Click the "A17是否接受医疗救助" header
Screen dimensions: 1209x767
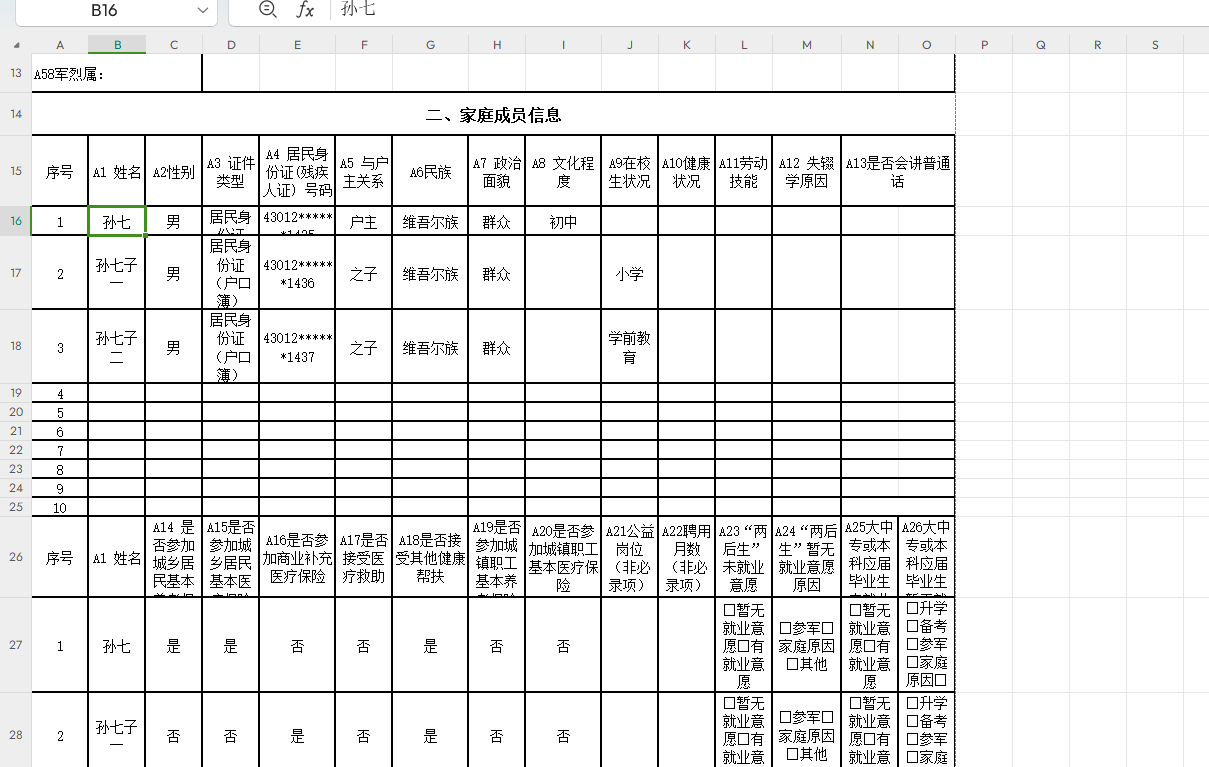[x=363, y=557]
